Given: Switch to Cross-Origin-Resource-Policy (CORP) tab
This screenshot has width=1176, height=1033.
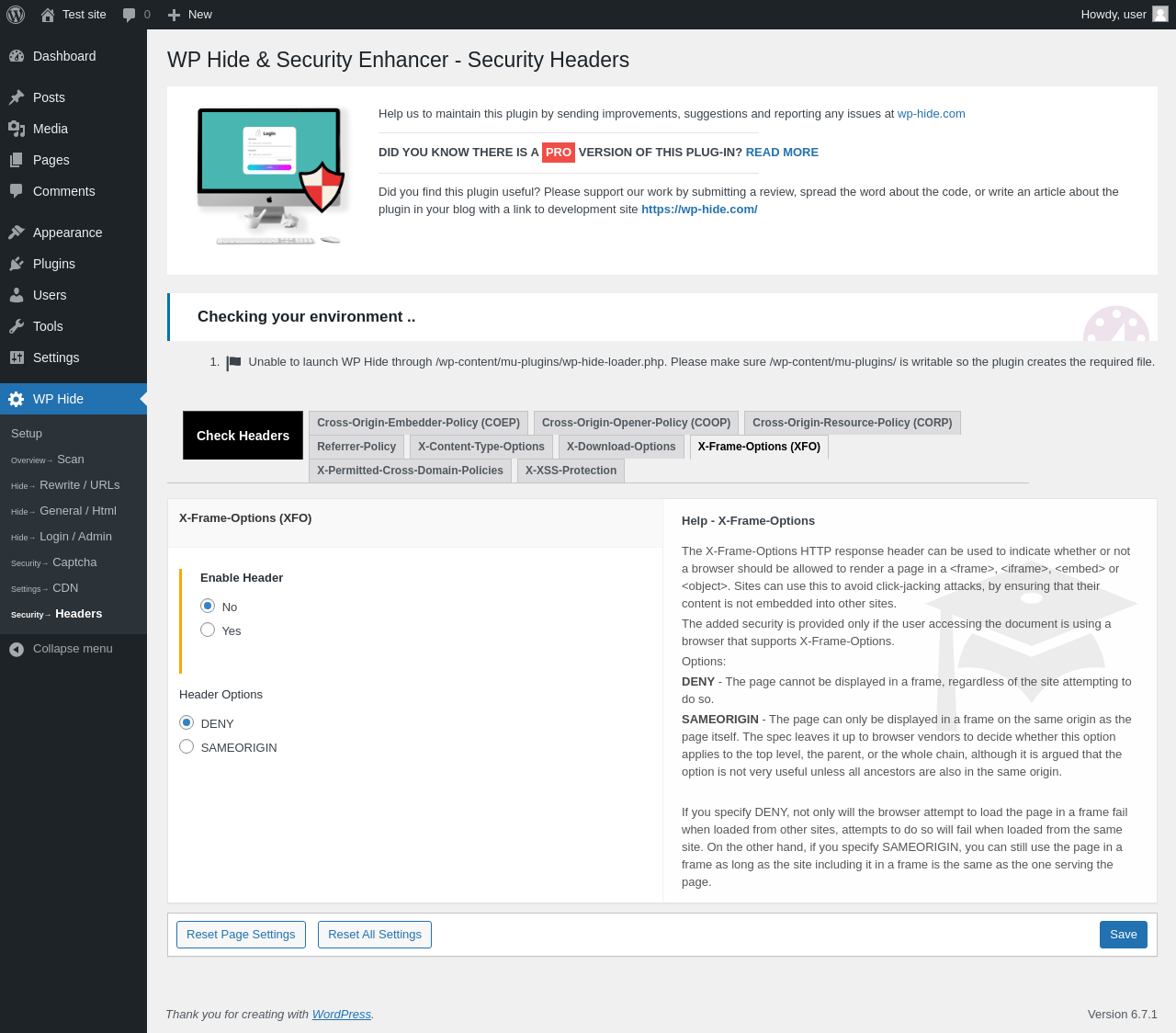Looking at the screenshot, I should pyautogui.click(x=853, y=423).
